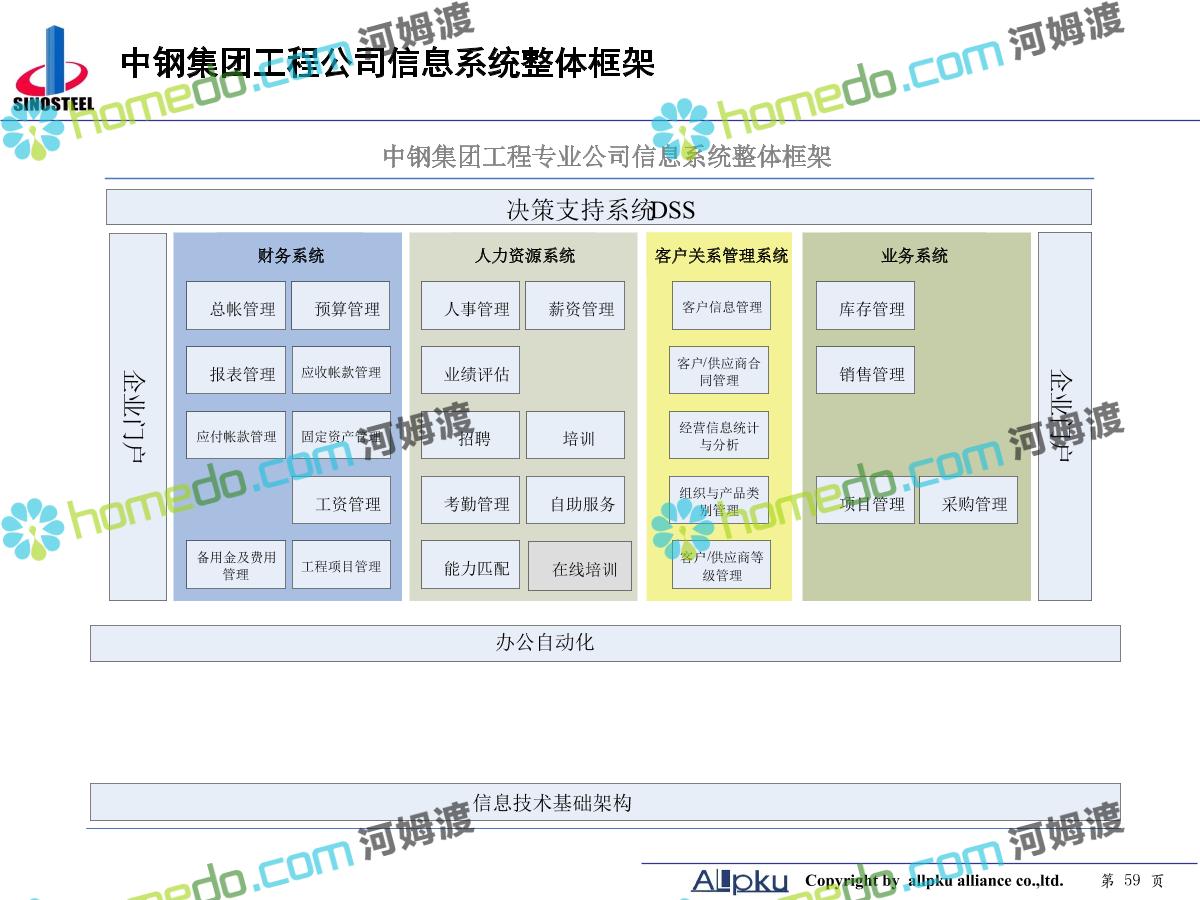Screen dimensions: 1200x900
Task: Select the subtitle 中钢集团工程专业公司信息系统整体框架
Action: coord(607,157)
